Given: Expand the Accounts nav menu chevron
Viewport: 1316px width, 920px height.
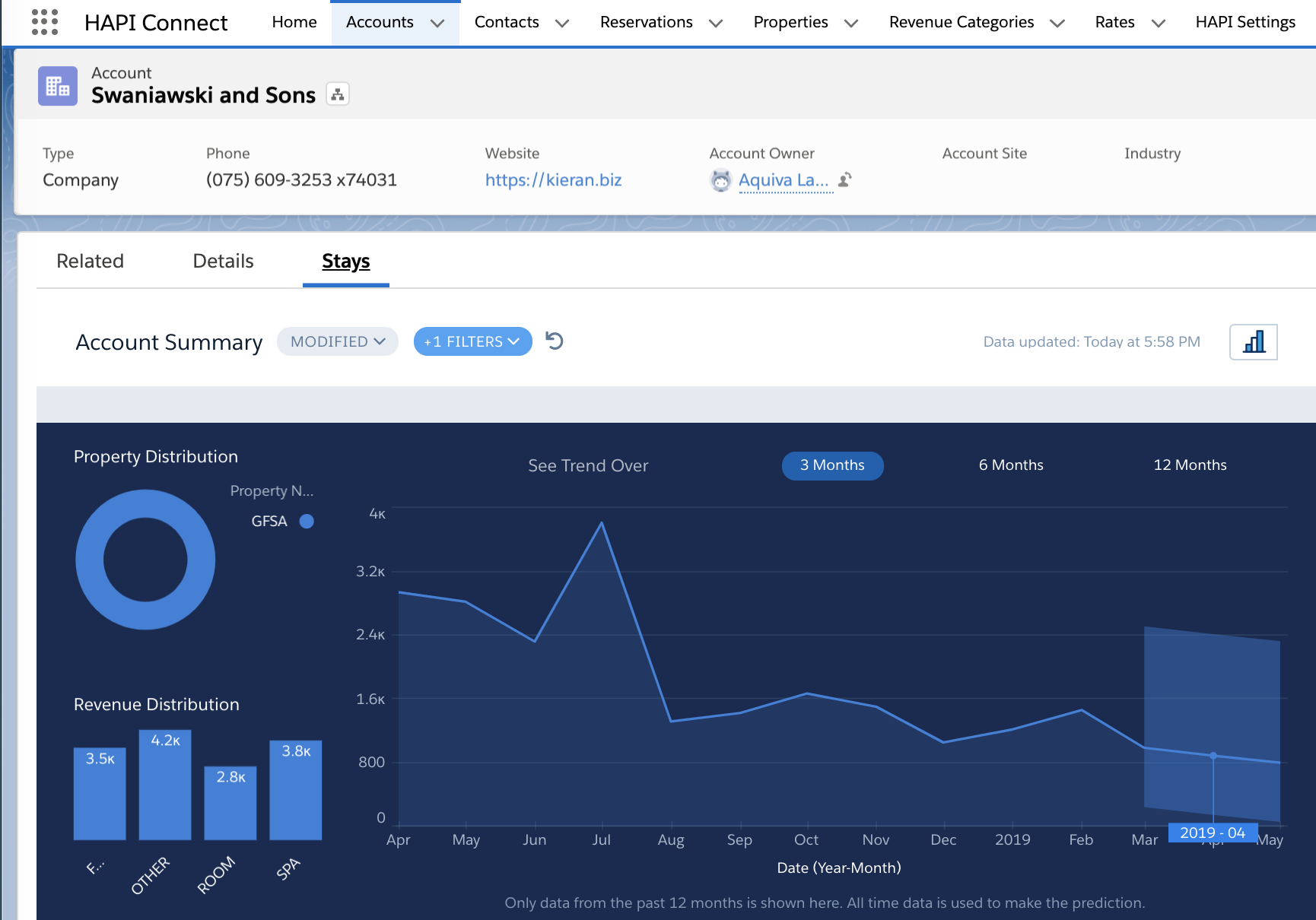Looking at the screenshot, I should (437, 24).
